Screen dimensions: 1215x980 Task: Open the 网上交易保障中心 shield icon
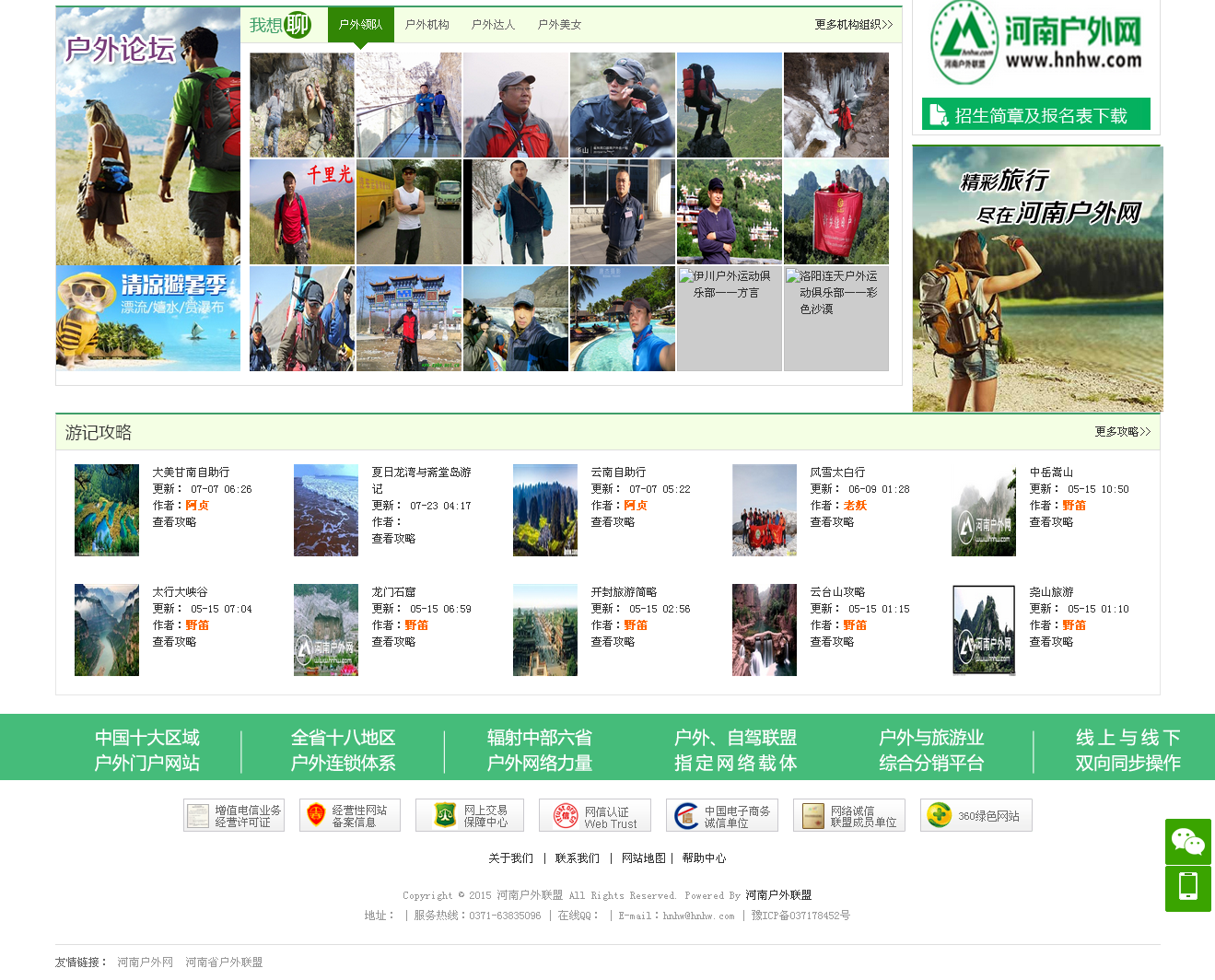(x=469, y=814)
